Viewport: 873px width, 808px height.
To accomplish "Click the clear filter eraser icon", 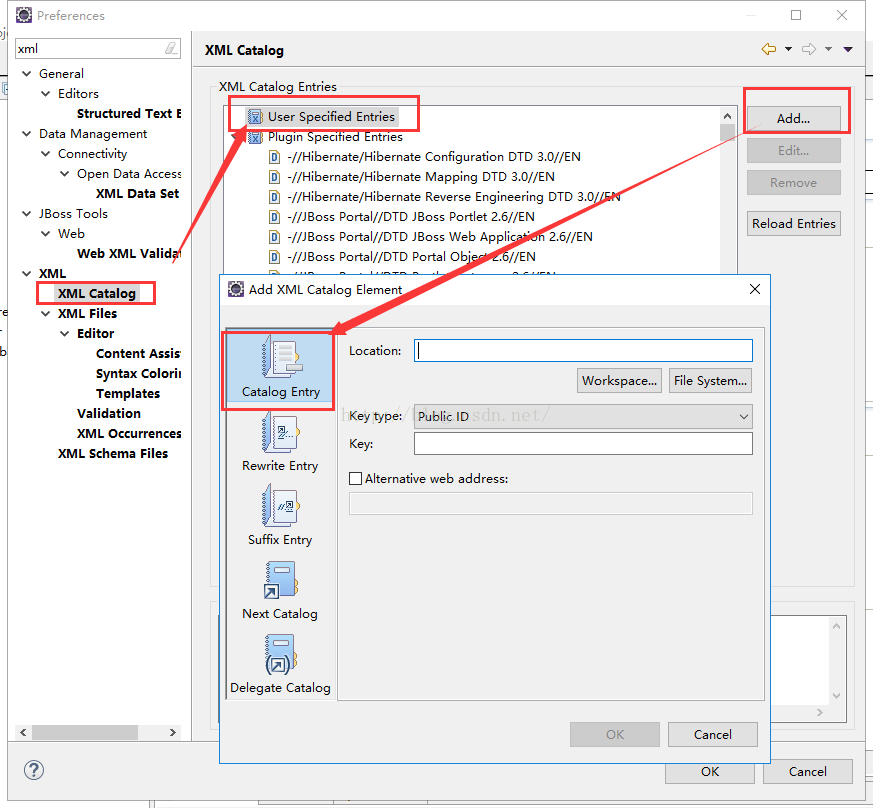I will click(x=171, y=48).
